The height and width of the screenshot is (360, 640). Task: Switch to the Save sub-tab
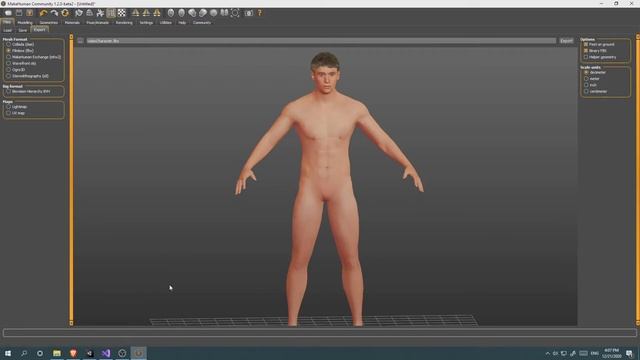click(22, 30)
